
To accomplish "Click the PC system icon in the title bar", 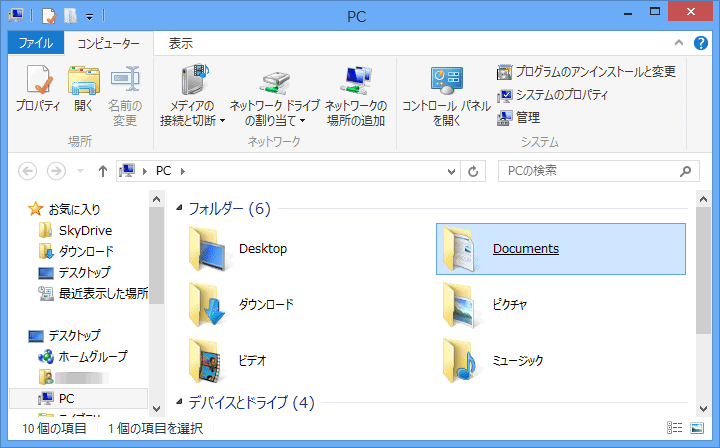I will click(x=16, y=16).
